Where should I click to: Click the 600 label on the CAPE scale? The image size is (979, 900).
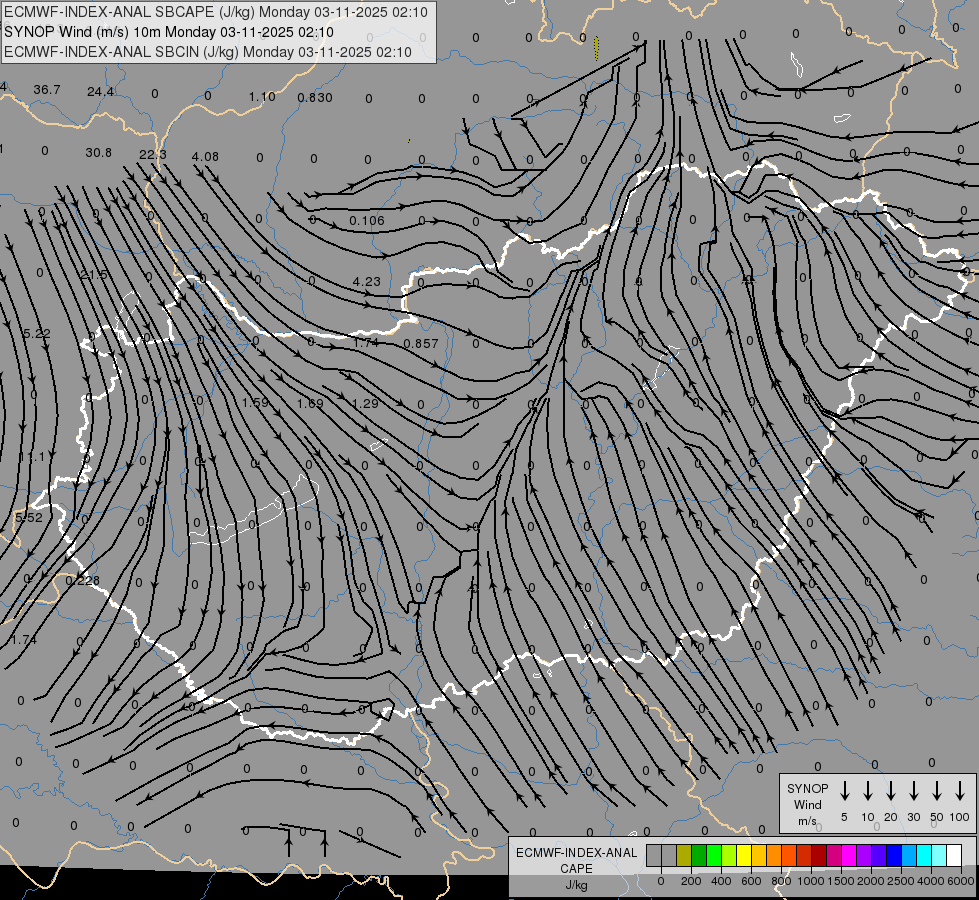(751, 881)
